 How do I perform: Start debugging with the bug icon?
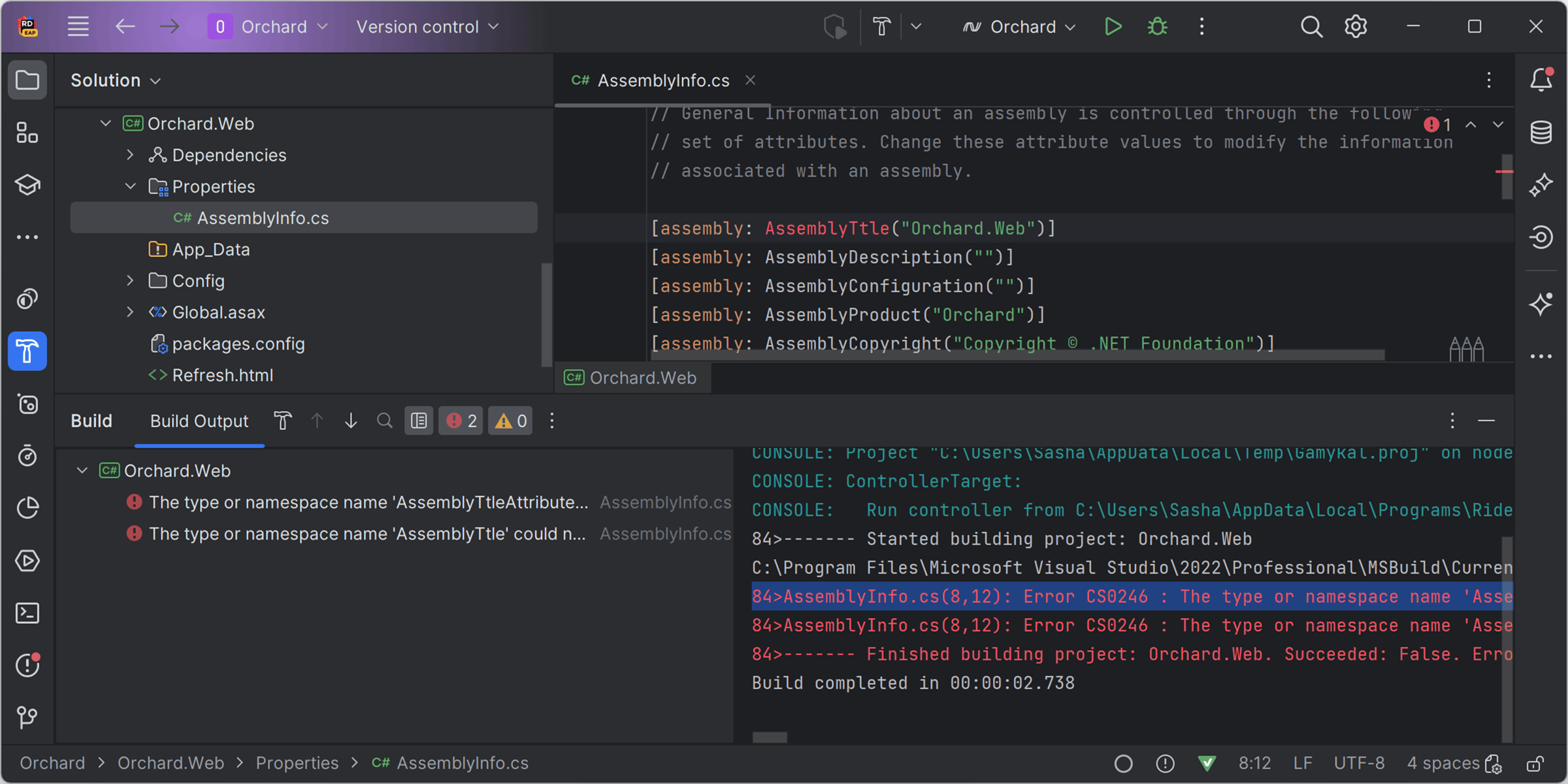point(1157,27)
